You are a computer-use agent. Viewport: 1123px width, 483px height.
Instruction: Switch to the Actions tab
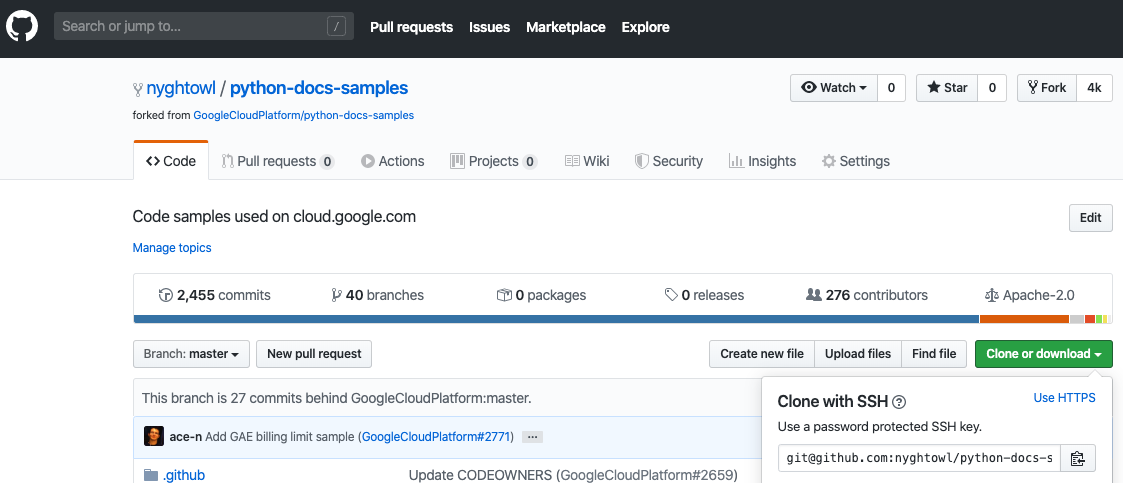pos(392,161)
